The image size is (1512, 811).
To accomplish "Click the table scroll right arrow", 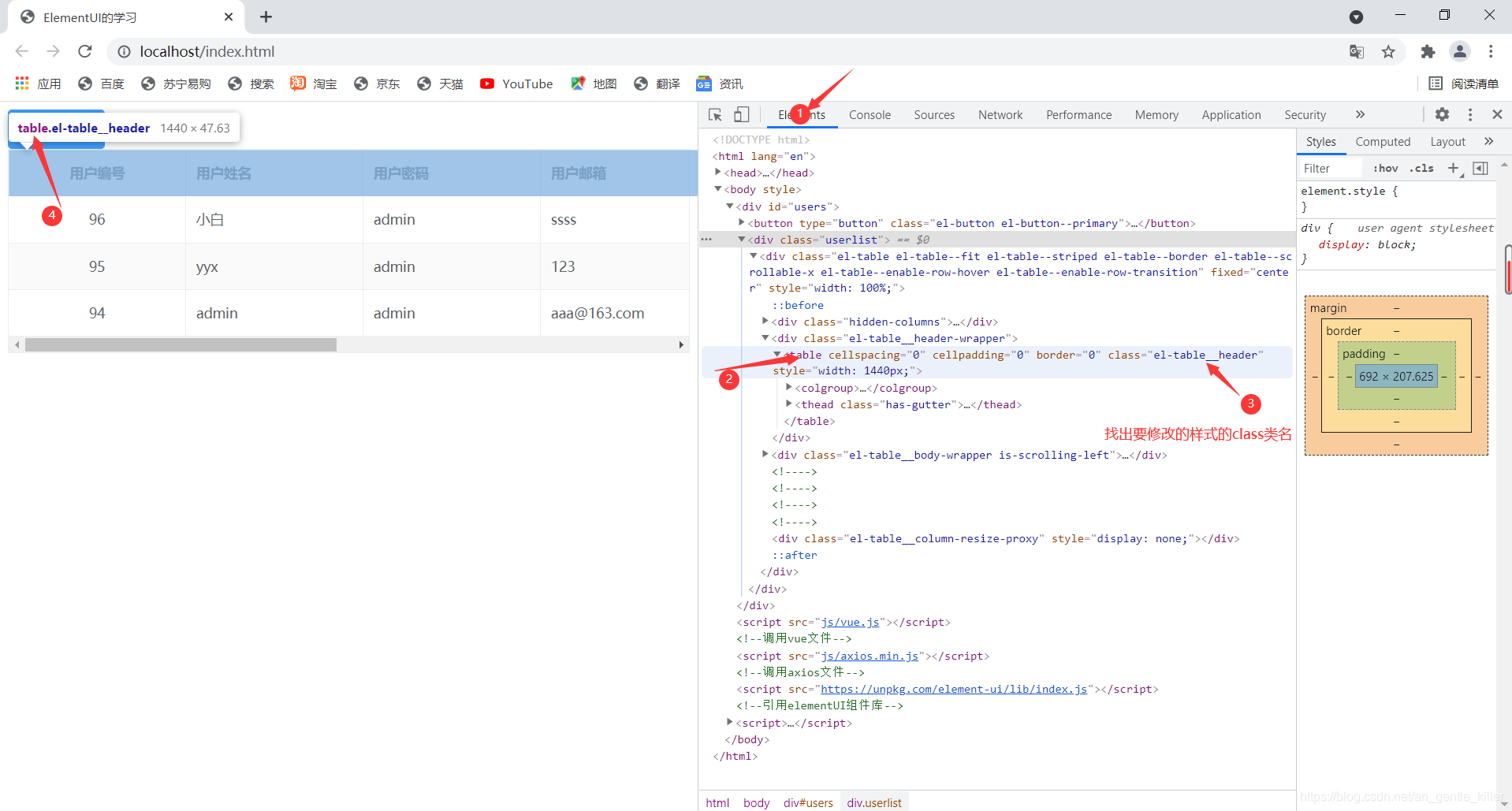I will point(681,344).
